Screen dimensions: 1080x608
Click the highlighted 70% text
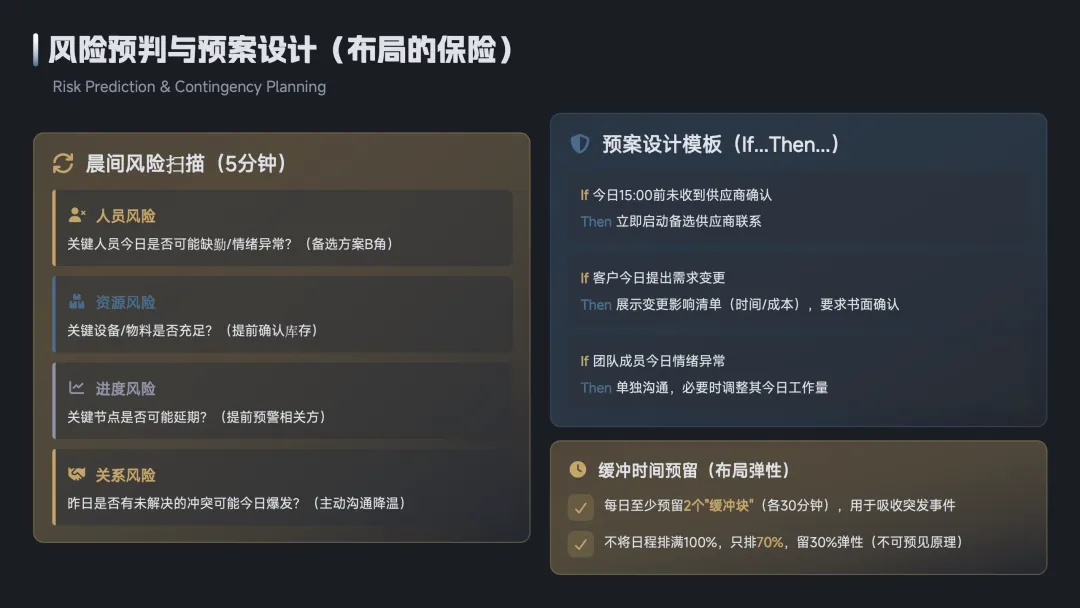coord(769,542)
